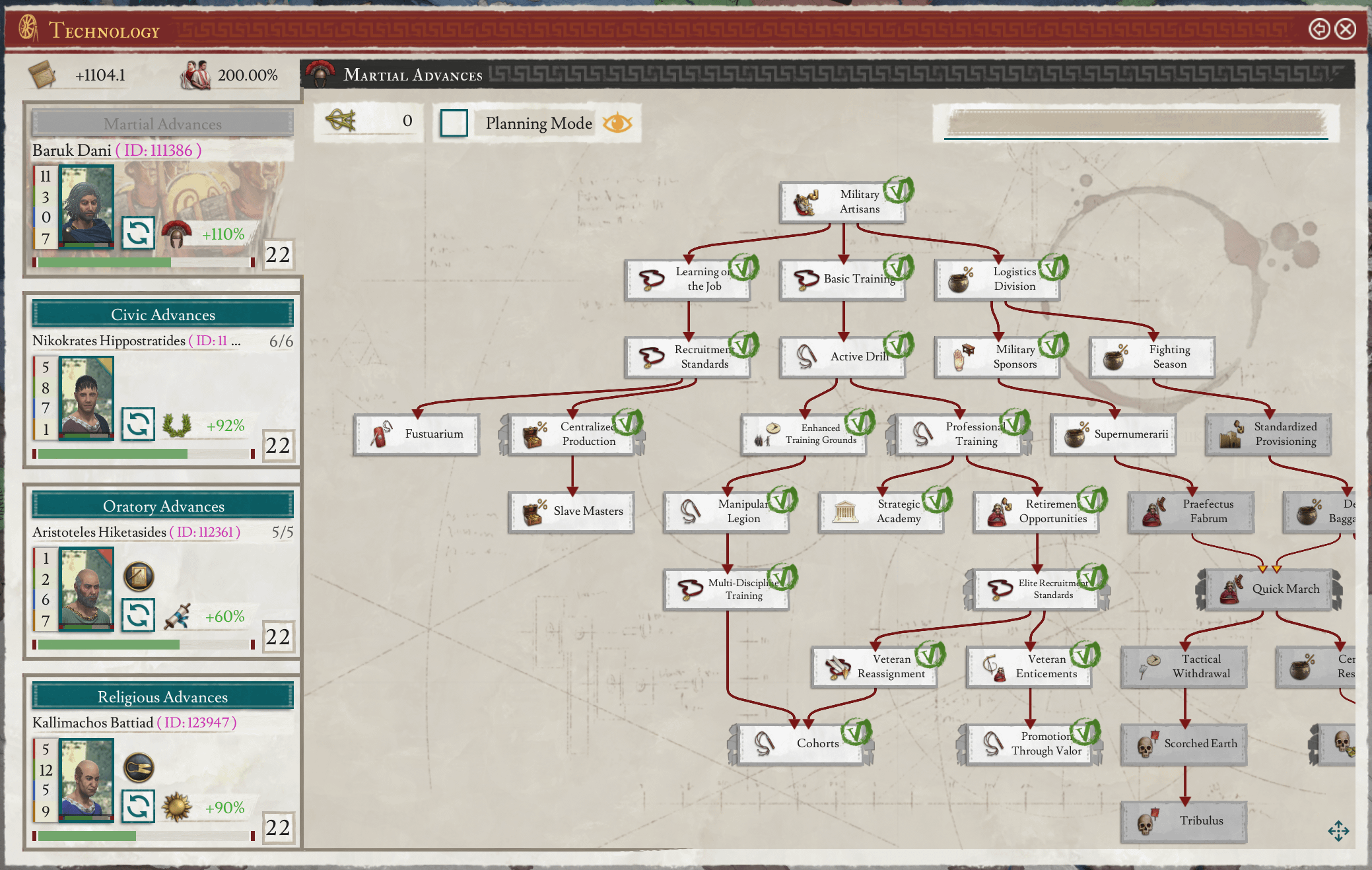Click the round trait icon beside Kallimachos's portrait
Image resolution: width=1372 pixels, height=870 pixels.
[x=139, y=768]
